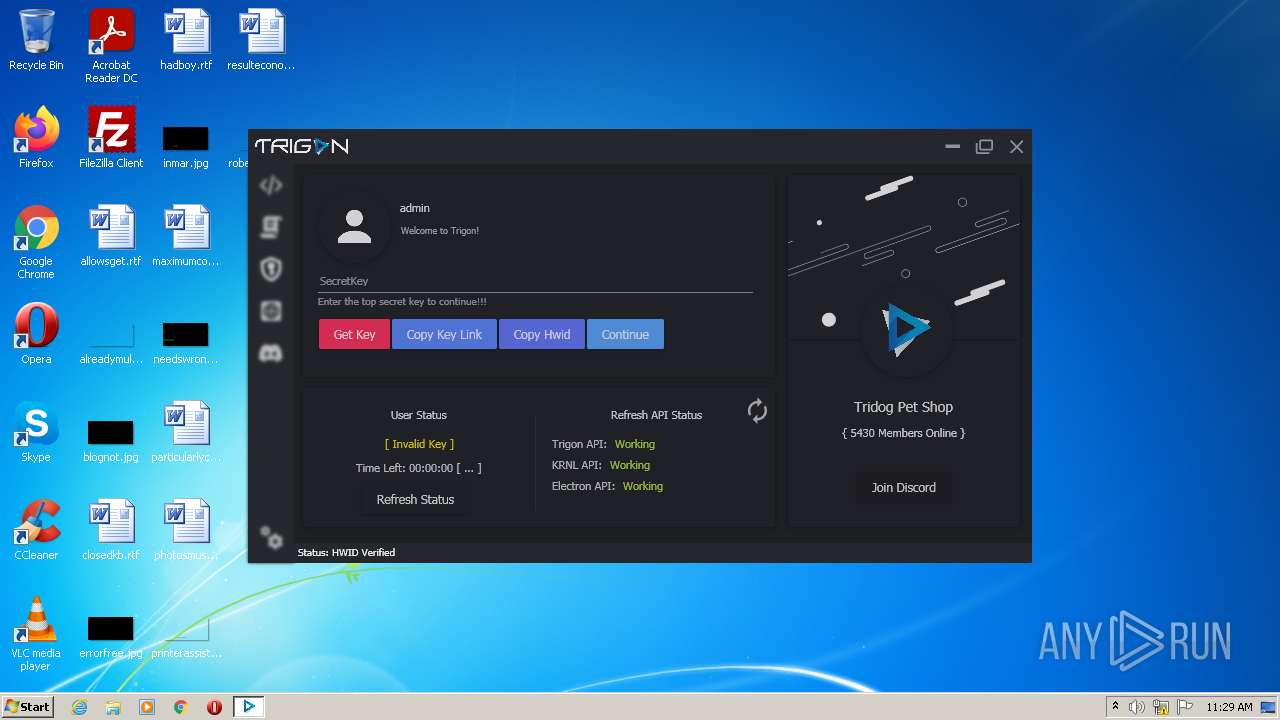The image size is (1280, 720).
Task: Select the blognot.jpg desktop file
Action: [x=111, y=440]
